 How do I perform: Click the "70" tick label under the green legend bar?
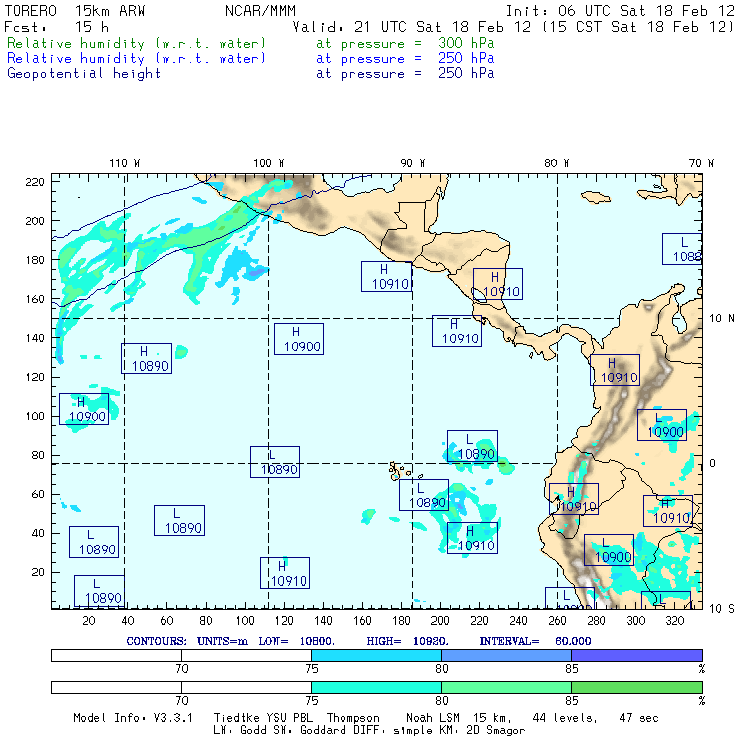coord(182,701)
